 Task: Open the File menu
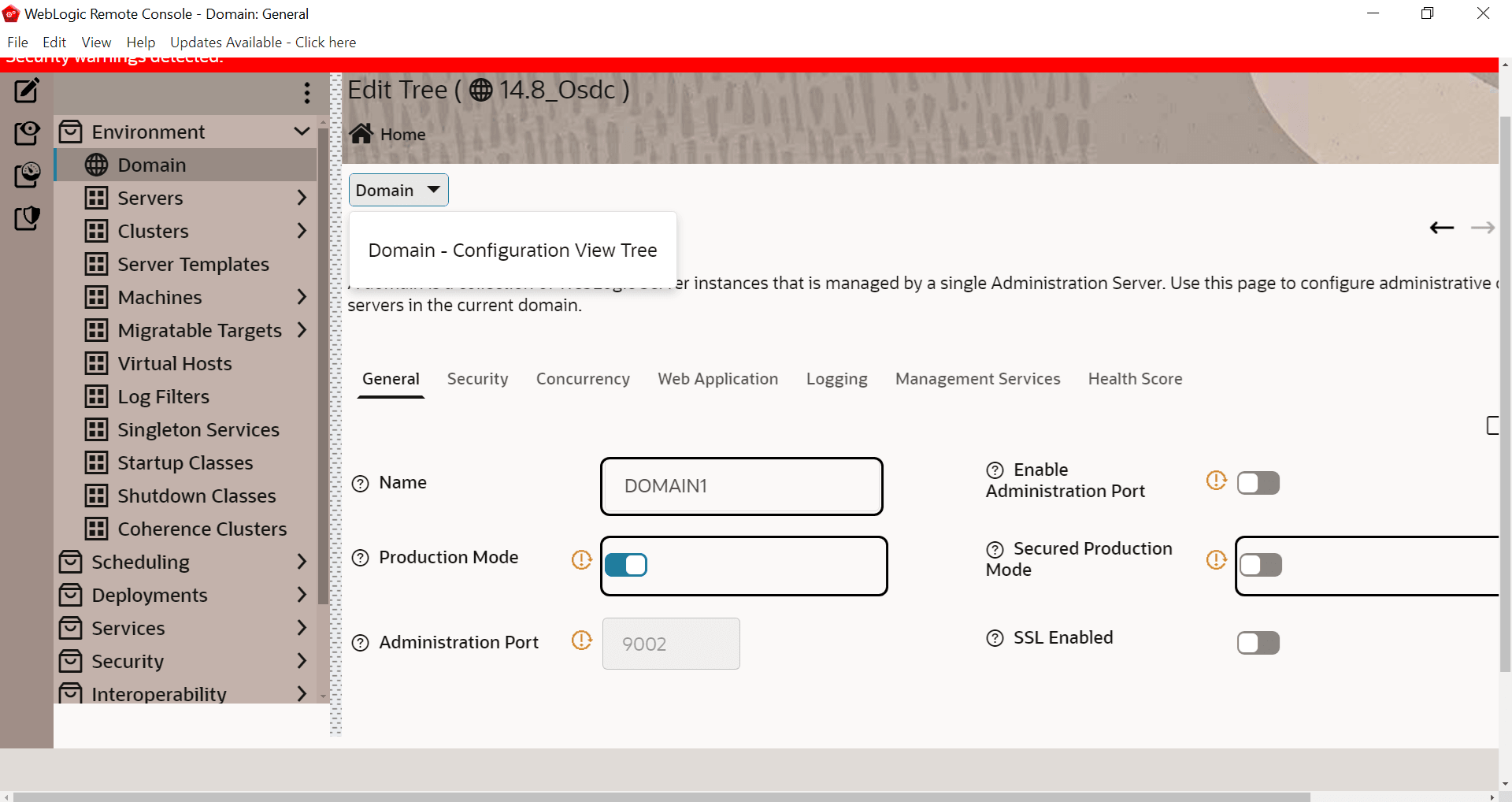(x=17, y=43)
